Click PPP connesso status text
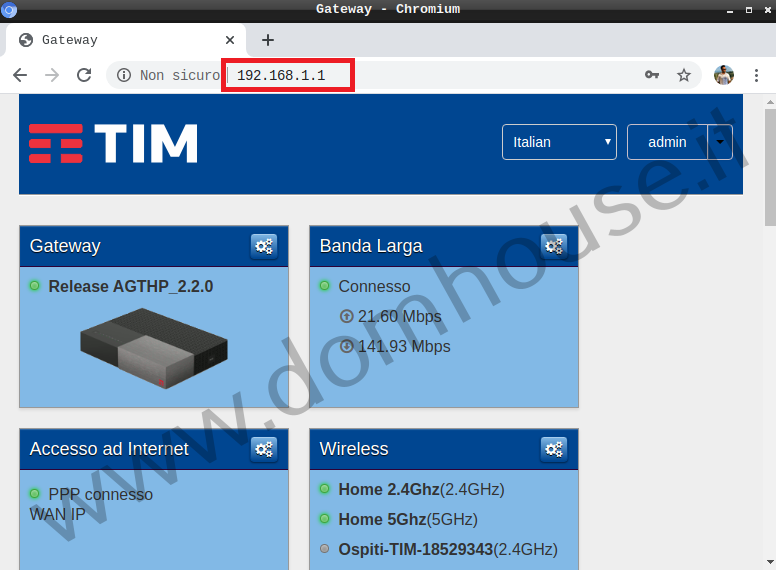The image size is (776, 570). [x=100, y=494]
